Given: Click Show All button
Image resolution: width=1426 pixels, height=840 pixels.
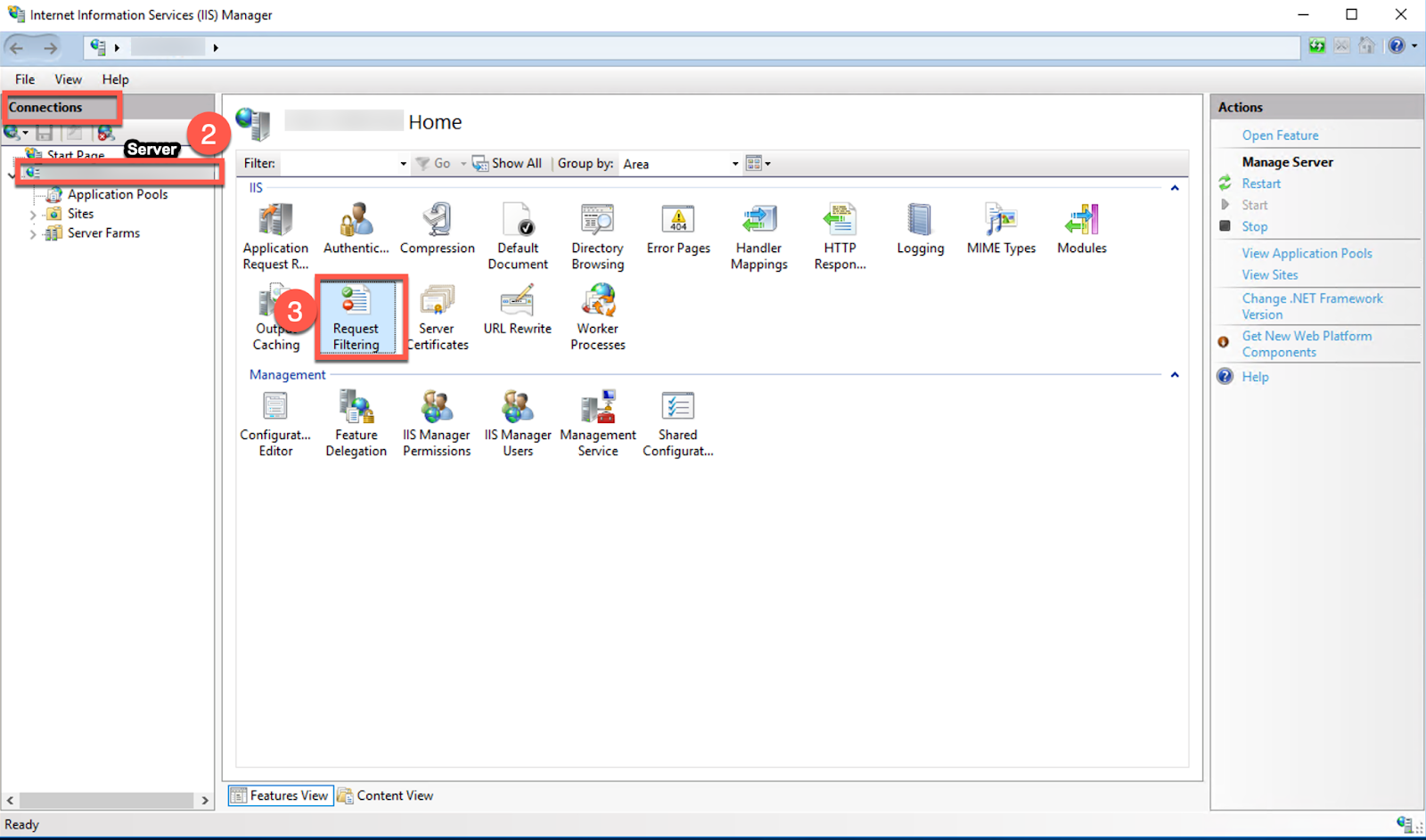Looking at the screenshot, I should point(507,164).
